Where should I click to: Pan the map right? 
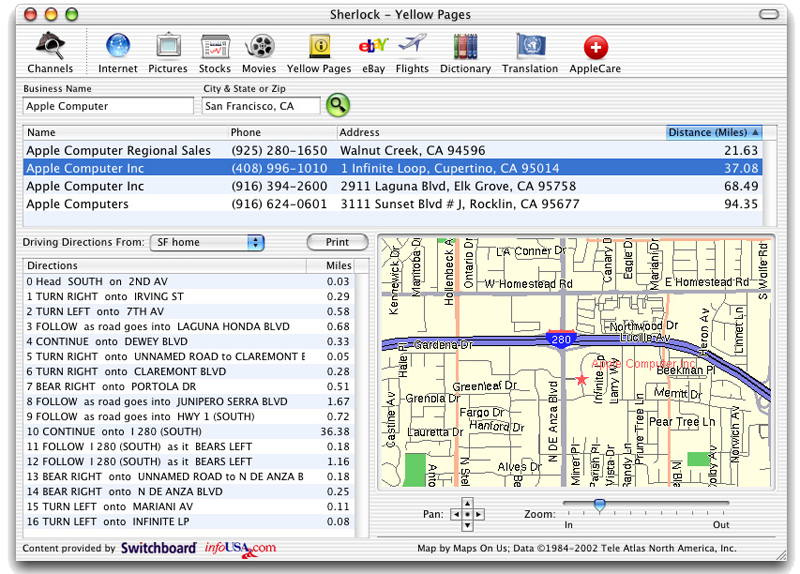479,514
